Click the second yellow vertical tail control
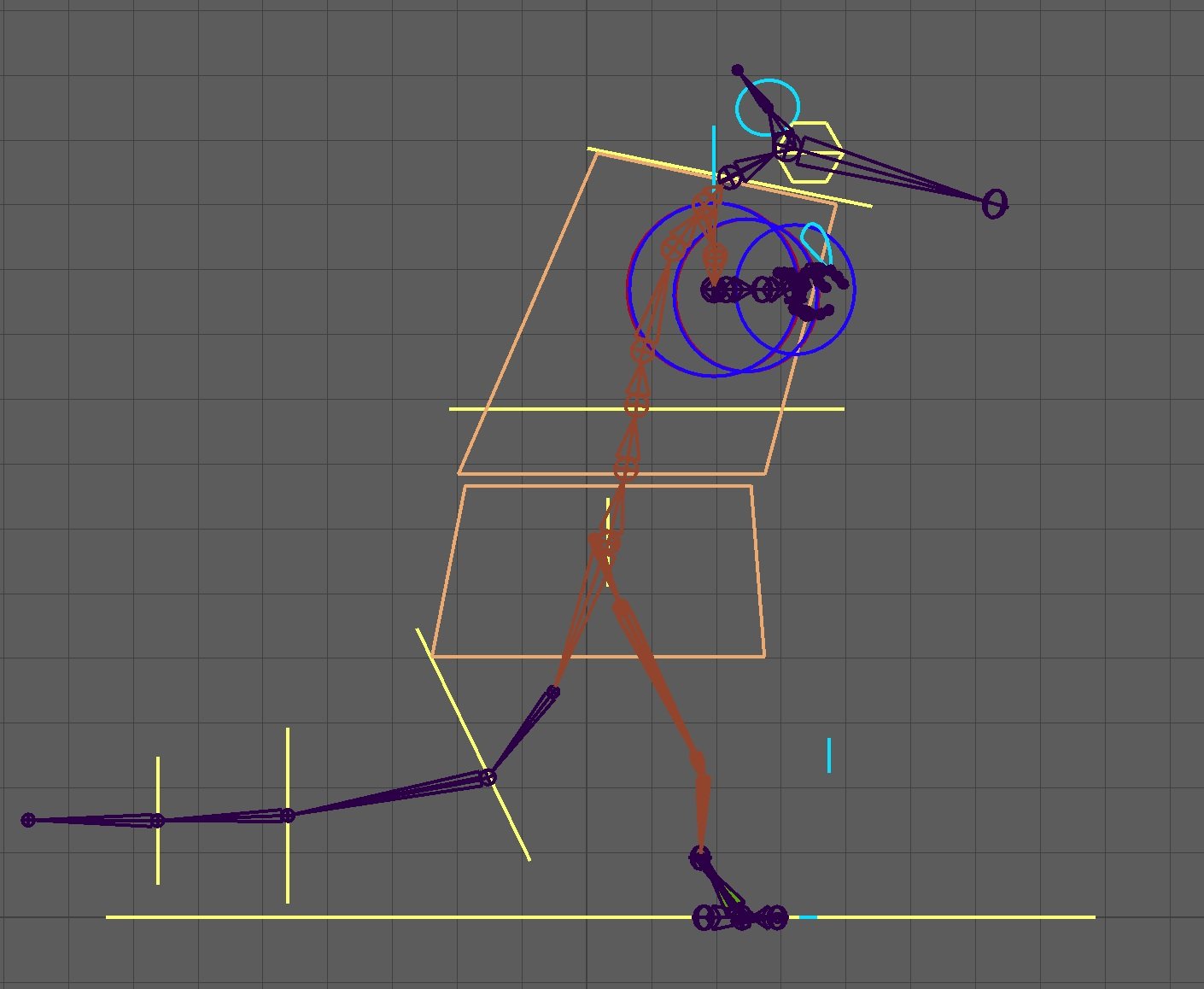This screenshot has height=989, width=1204. [x=288, y=863]
